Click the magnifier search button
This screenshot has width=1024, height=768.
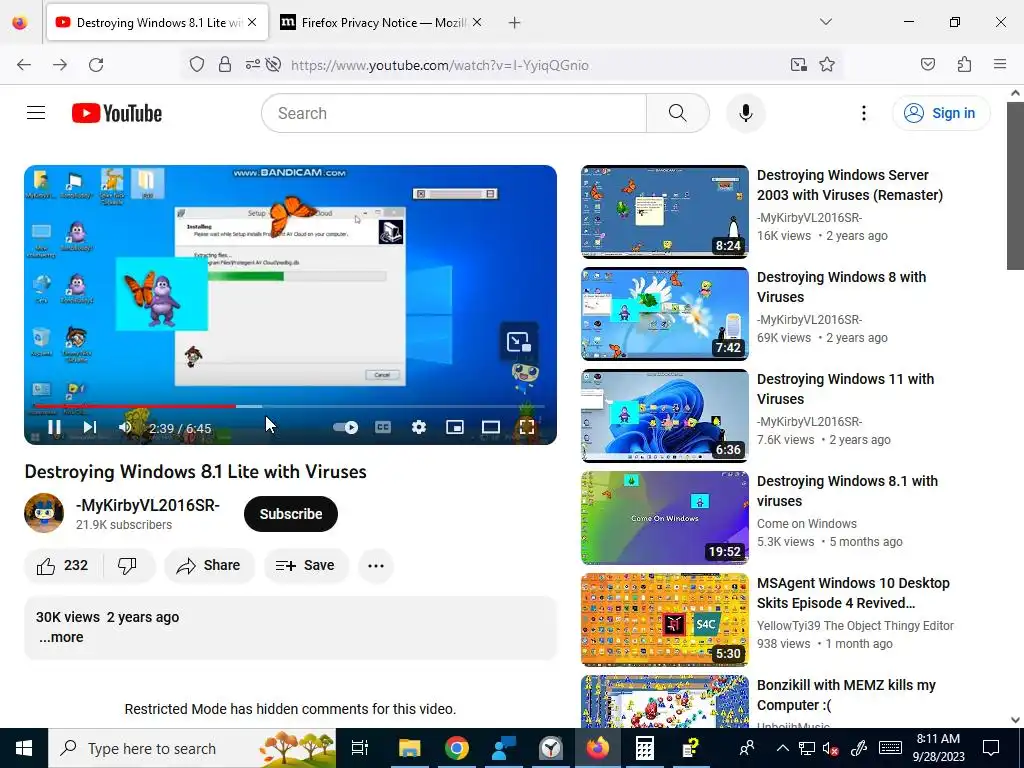click(678, 113)
